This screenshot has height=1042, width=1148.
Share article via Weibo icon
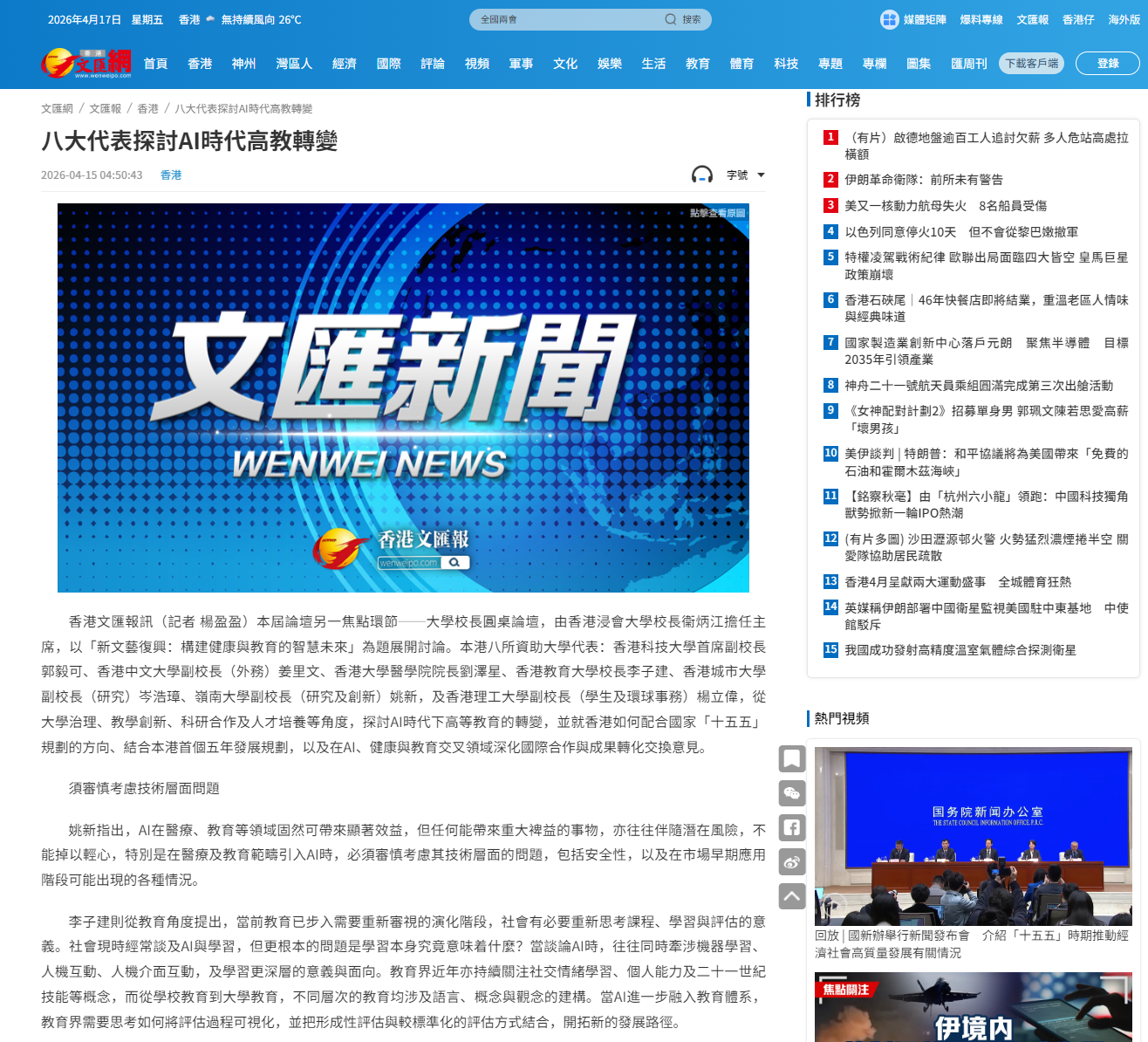(x=792, y=861)
